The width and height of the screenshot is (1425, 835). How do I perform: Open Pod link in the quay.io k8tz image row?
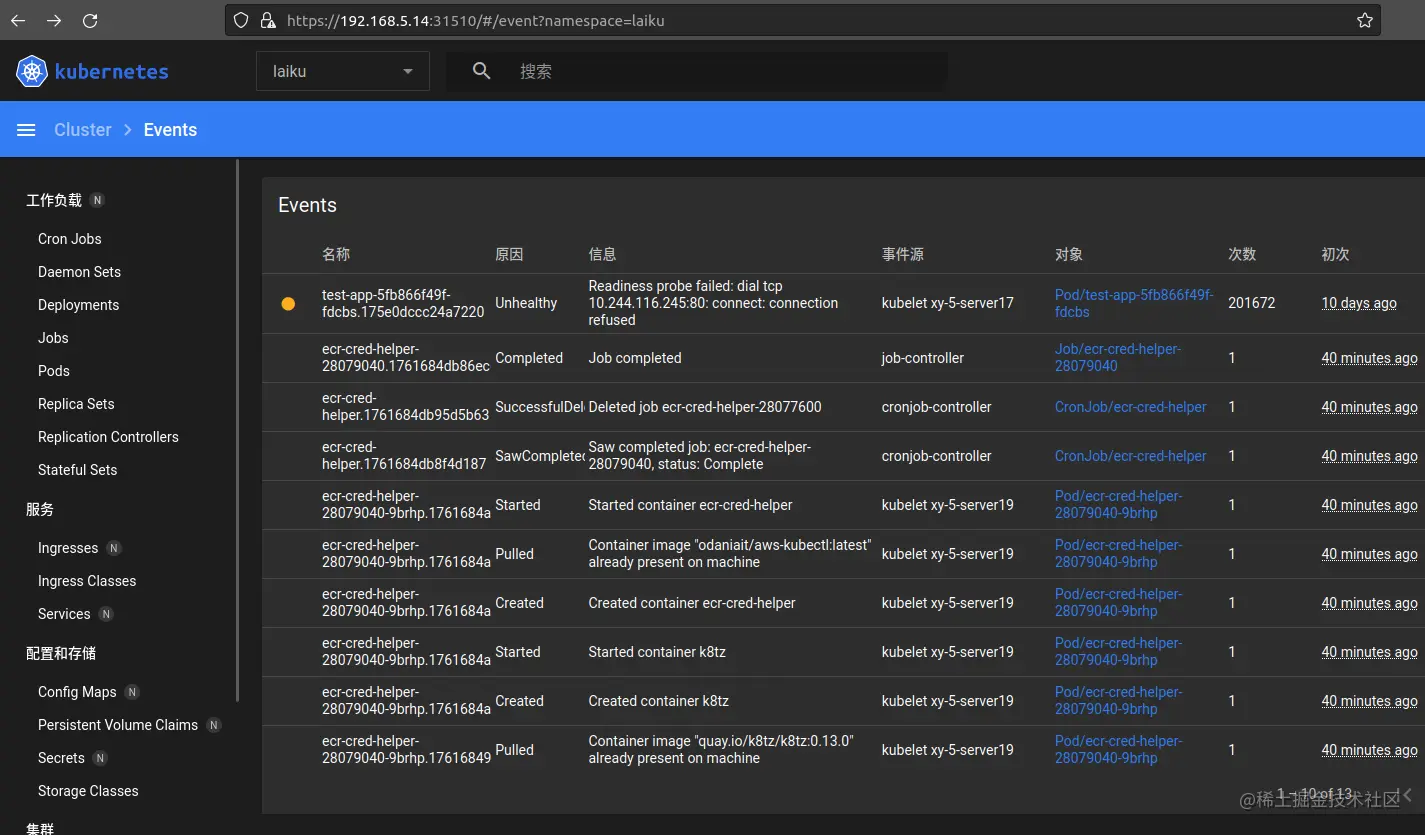(x=1118, y=749)
